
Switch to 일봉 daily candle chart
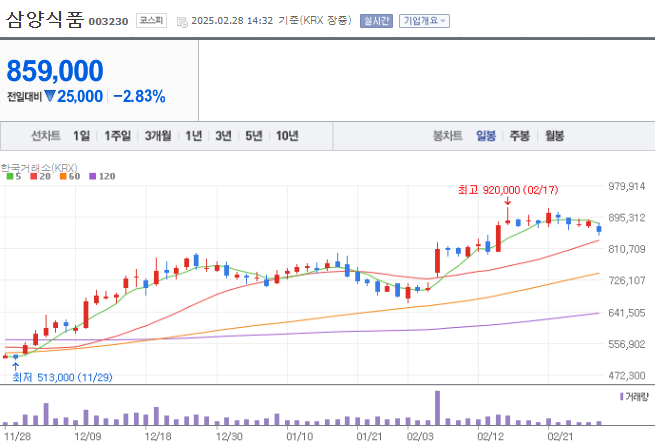(x=486, y=136)
